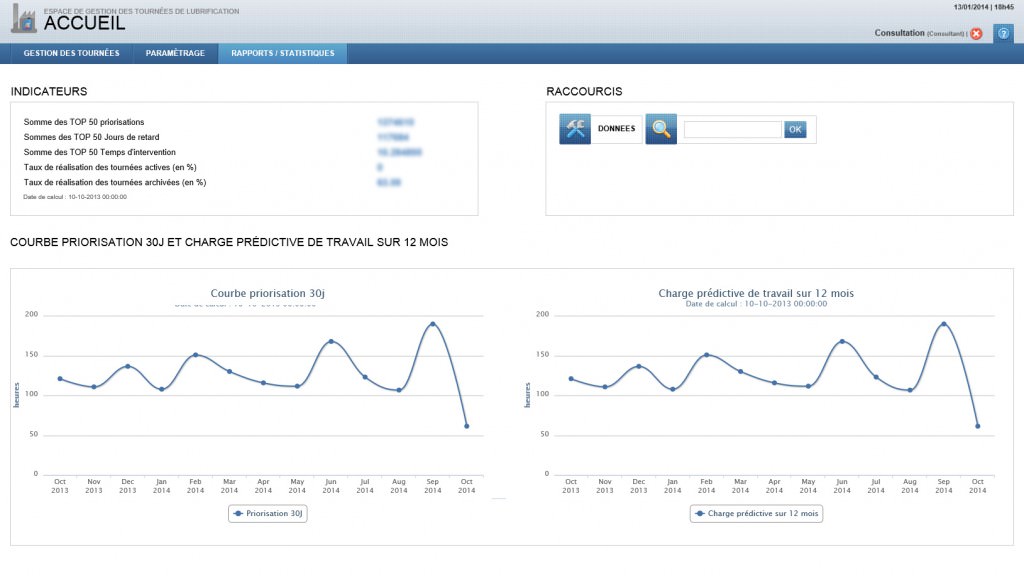
Task: Open the Paramétrage menu
Action: tap(175, 54)
